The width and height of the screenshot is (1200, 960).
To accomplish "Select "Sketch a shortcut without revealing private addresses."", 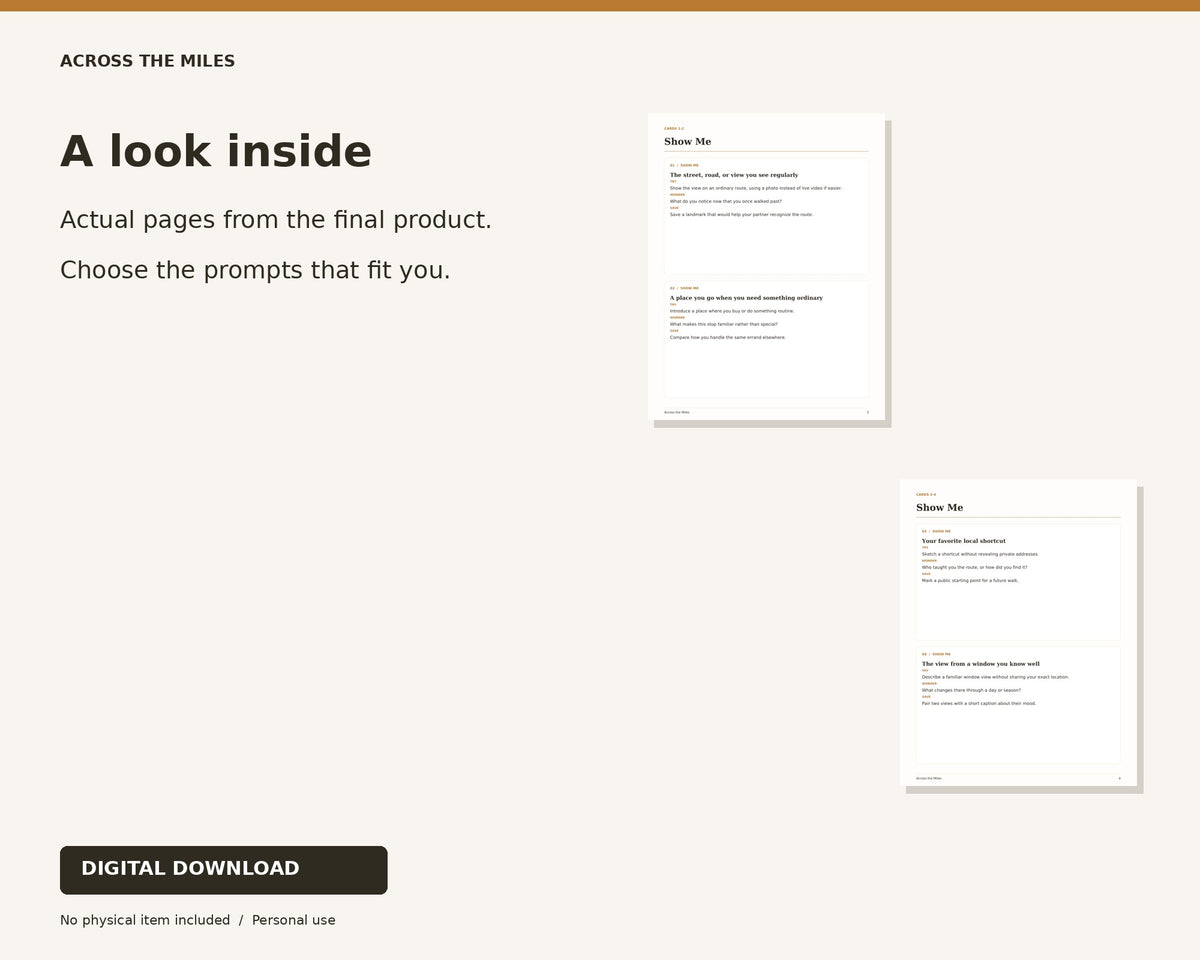I will [x=980, y=554].
